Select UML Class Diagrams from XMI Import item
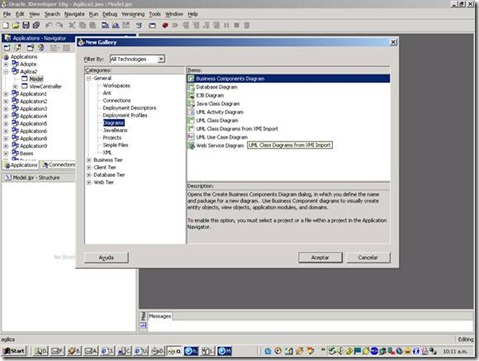 coord(237,129)
